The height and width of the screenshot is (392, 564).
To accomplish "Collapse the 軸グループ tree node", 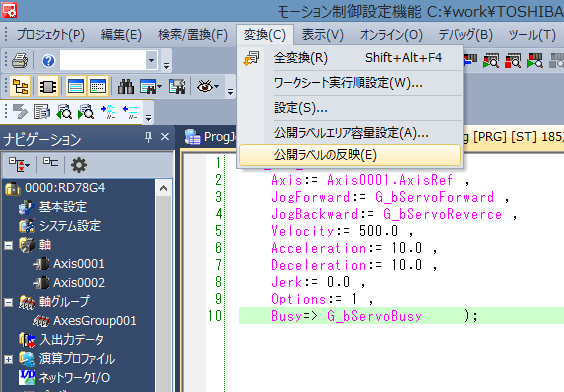I will pyautogui.click(x=8, y=302).
